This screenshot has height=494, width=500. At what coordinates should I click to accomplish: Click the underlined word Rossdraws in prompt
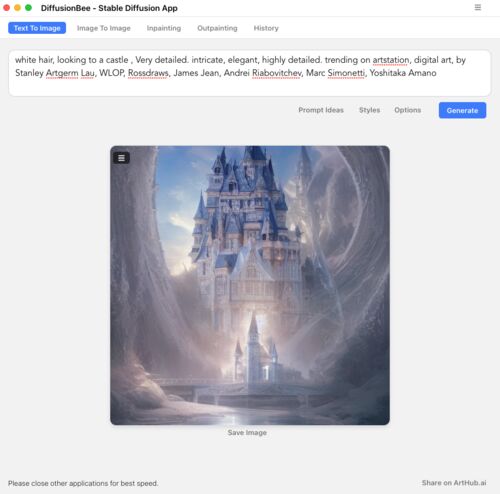click(148, 73)
